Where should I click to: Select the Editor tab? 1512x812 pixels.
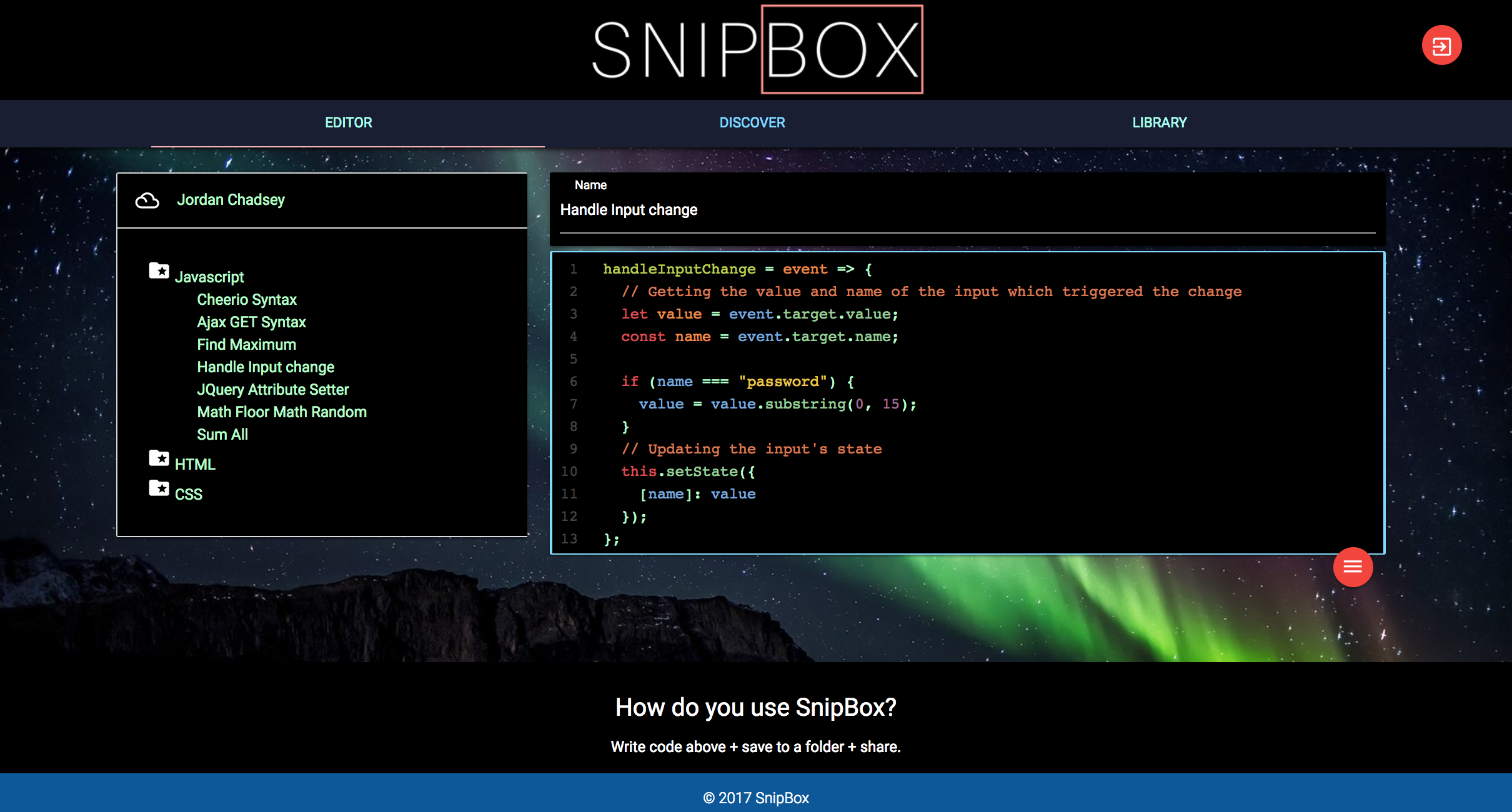[x=348, y=123]
